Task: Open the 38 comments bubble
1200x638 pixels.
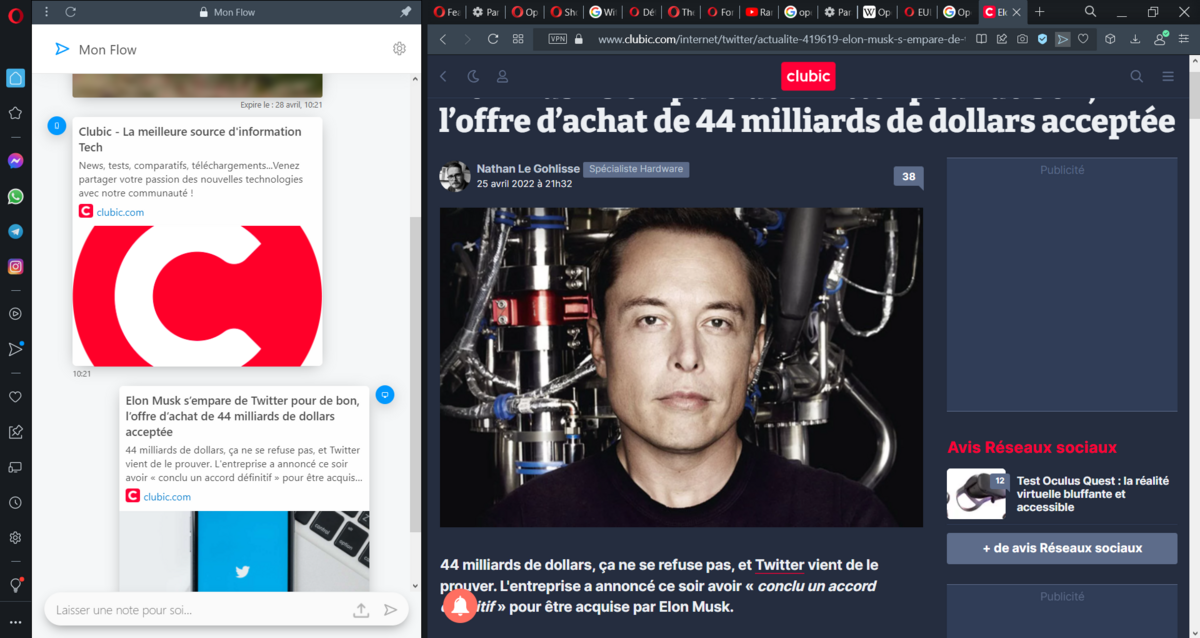Action: tap(908, 177)
